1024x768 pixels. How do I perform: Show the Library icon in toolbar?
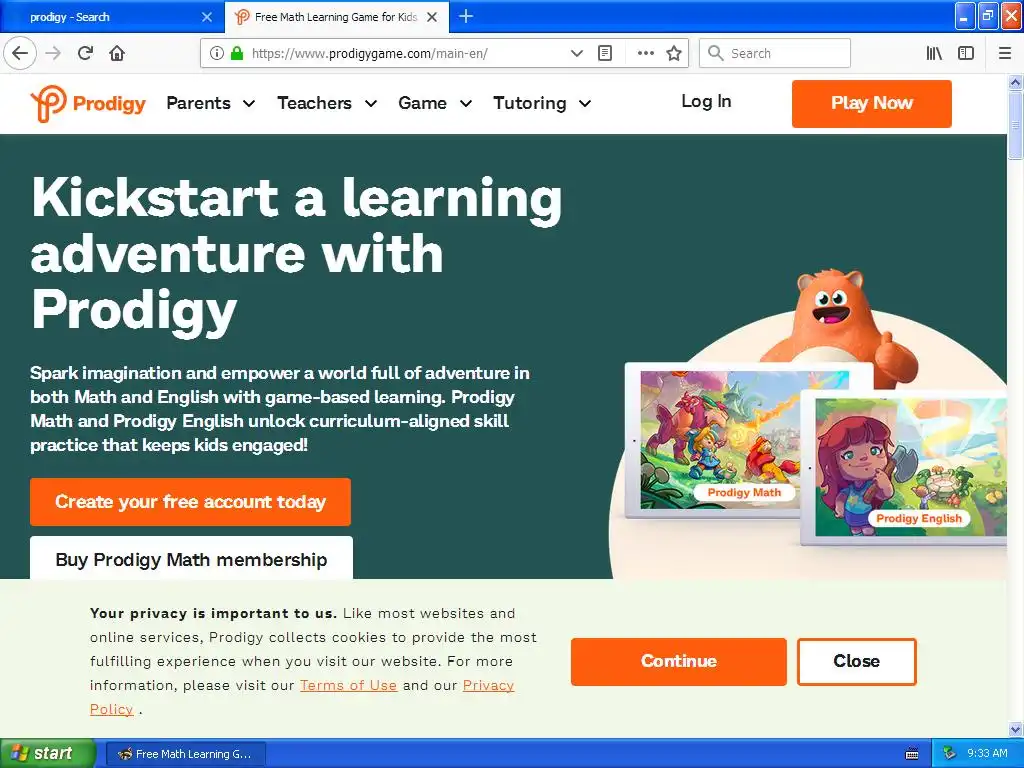click(x=934, y=54)
